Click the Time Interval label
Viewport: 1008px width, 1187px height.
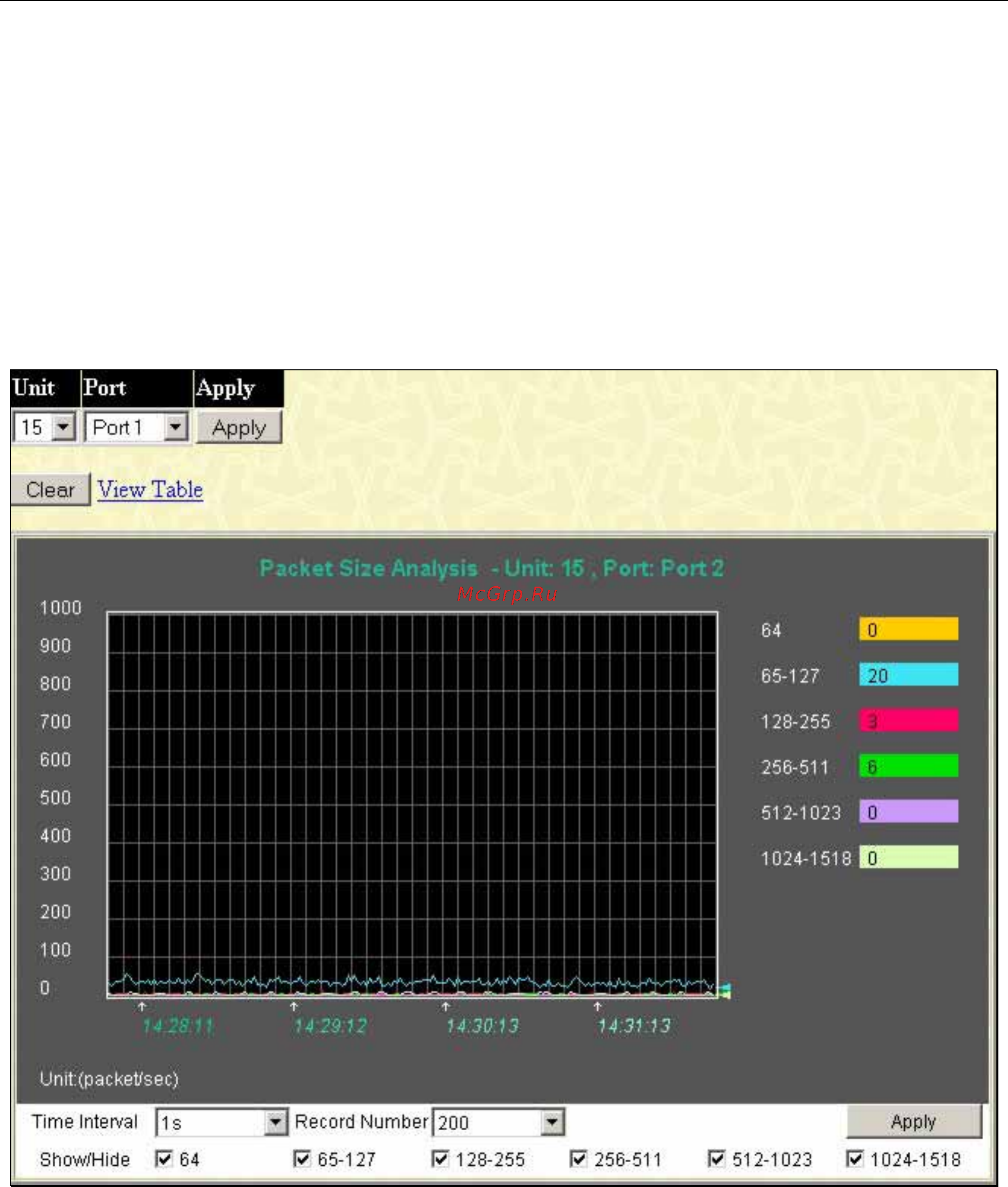click(85, 1121)
